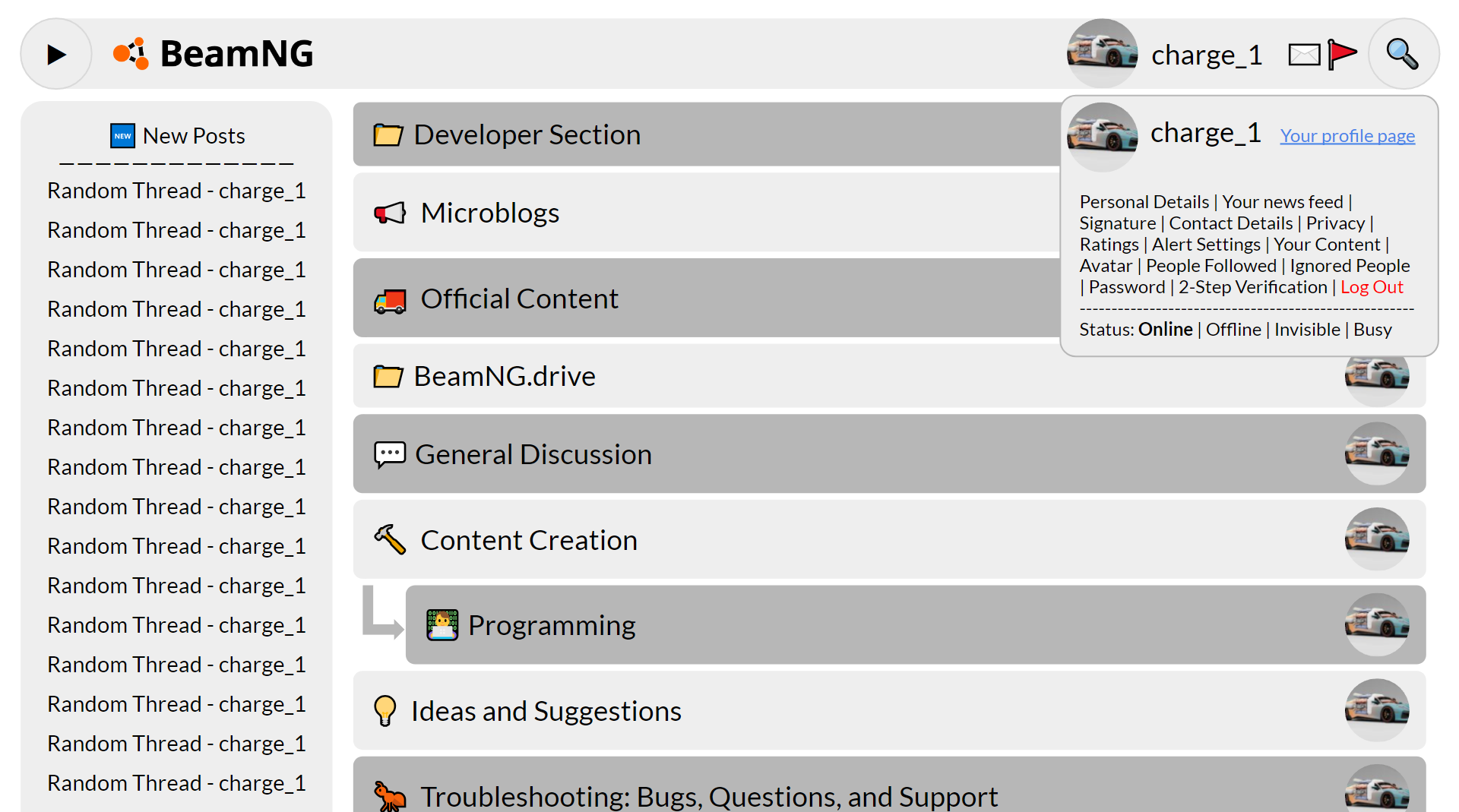Open the inbox envelope icon
The width and height of the screenshot is (1459, 812).
1304,54
